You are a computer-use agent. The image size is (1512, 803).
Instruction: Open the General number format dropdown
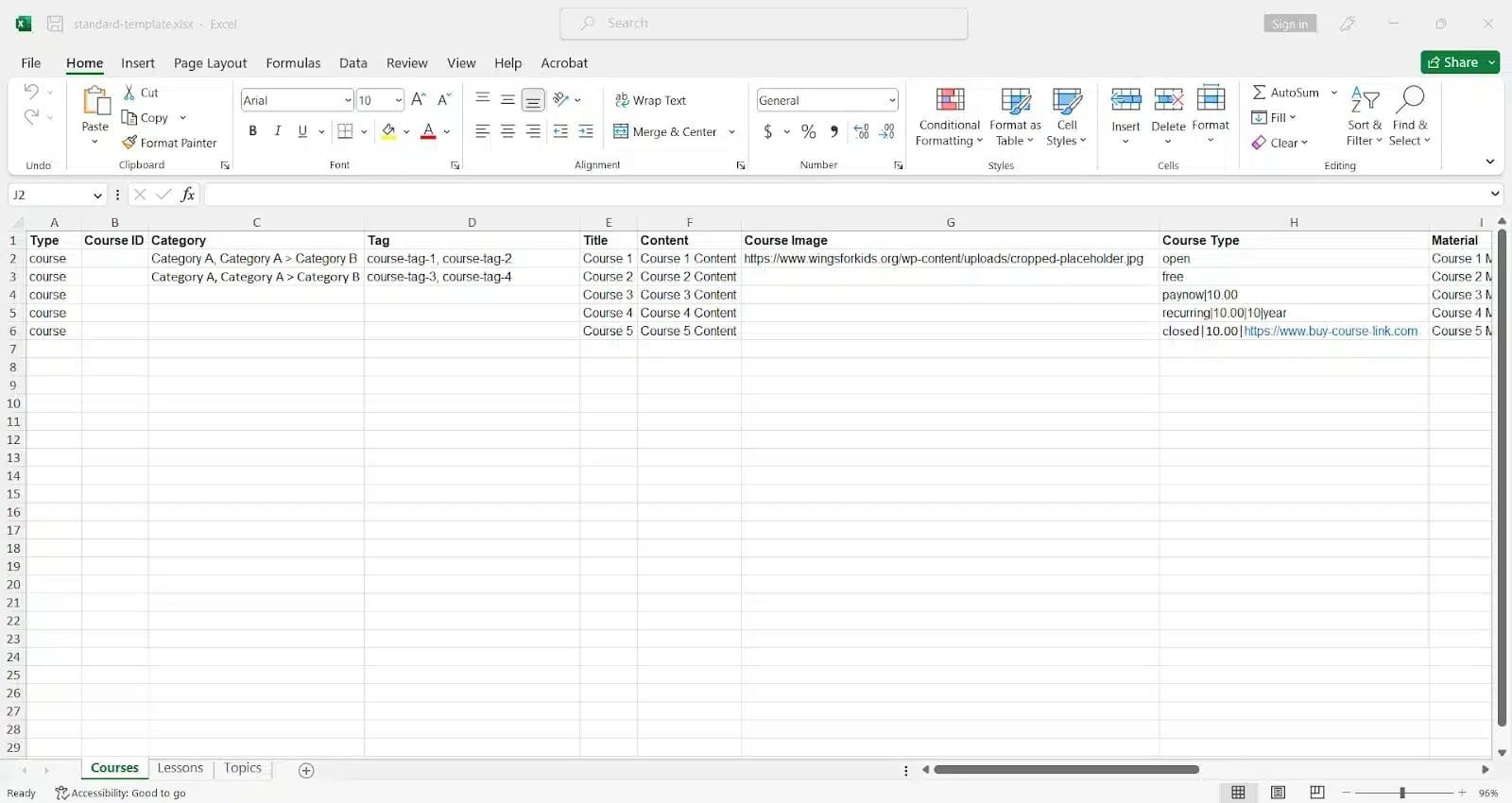892,100
